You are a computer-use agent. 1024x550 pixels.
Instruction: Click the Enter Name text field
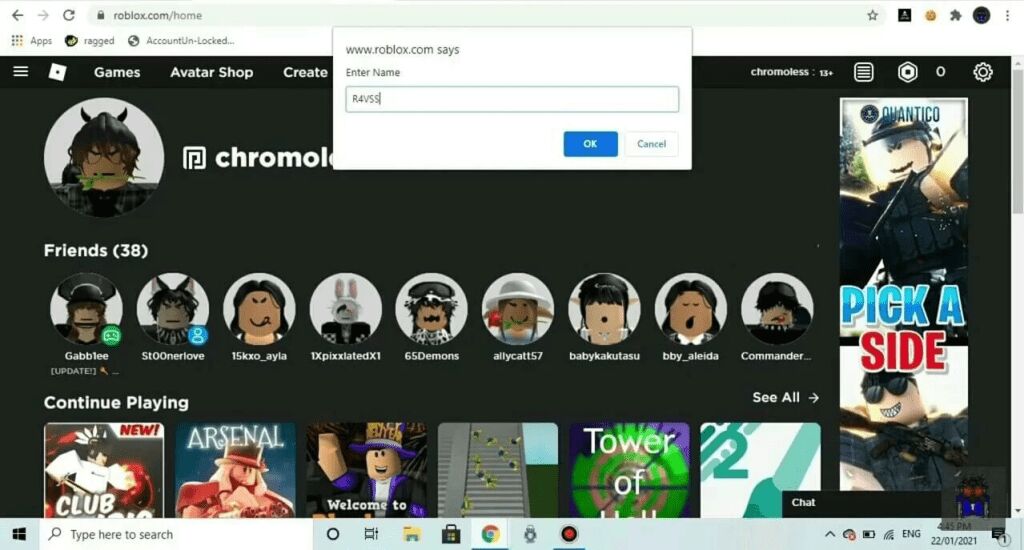pyautogui.click(x=512, y=99)
